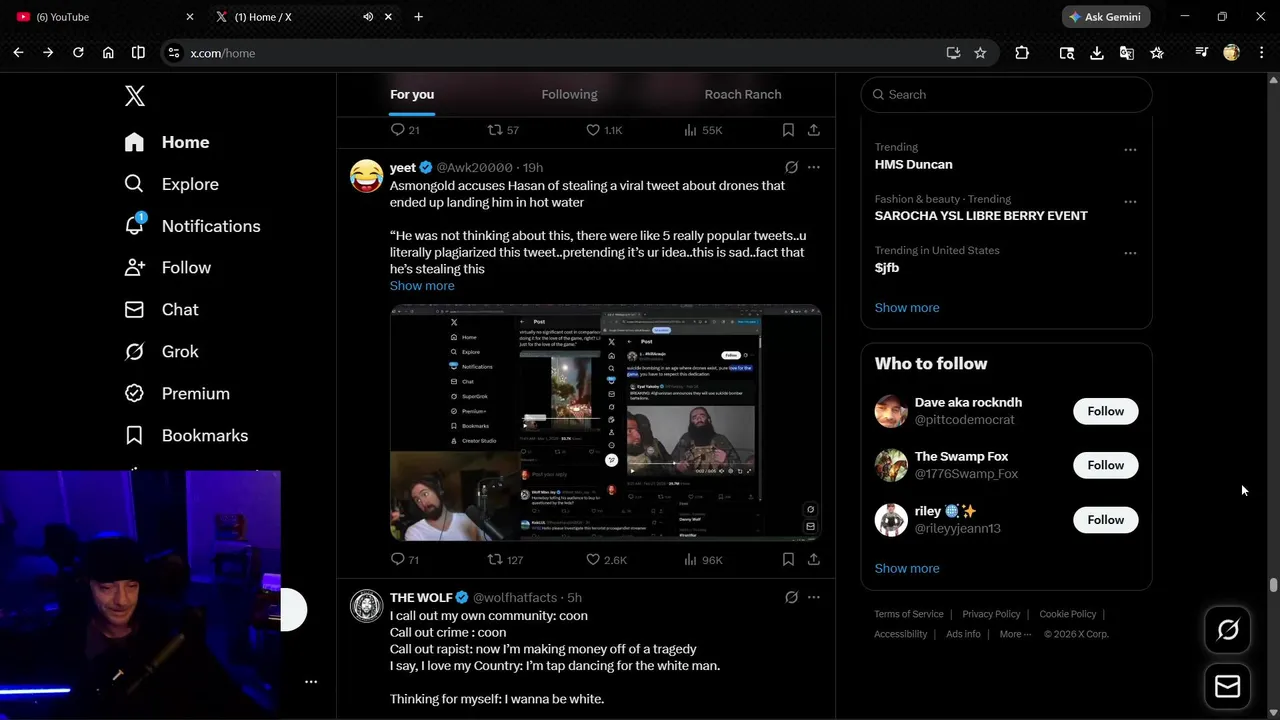Screen dimensions: 1280x720
Task: Click the X logo in the sidebar
Action: click(x=135, y=96)
